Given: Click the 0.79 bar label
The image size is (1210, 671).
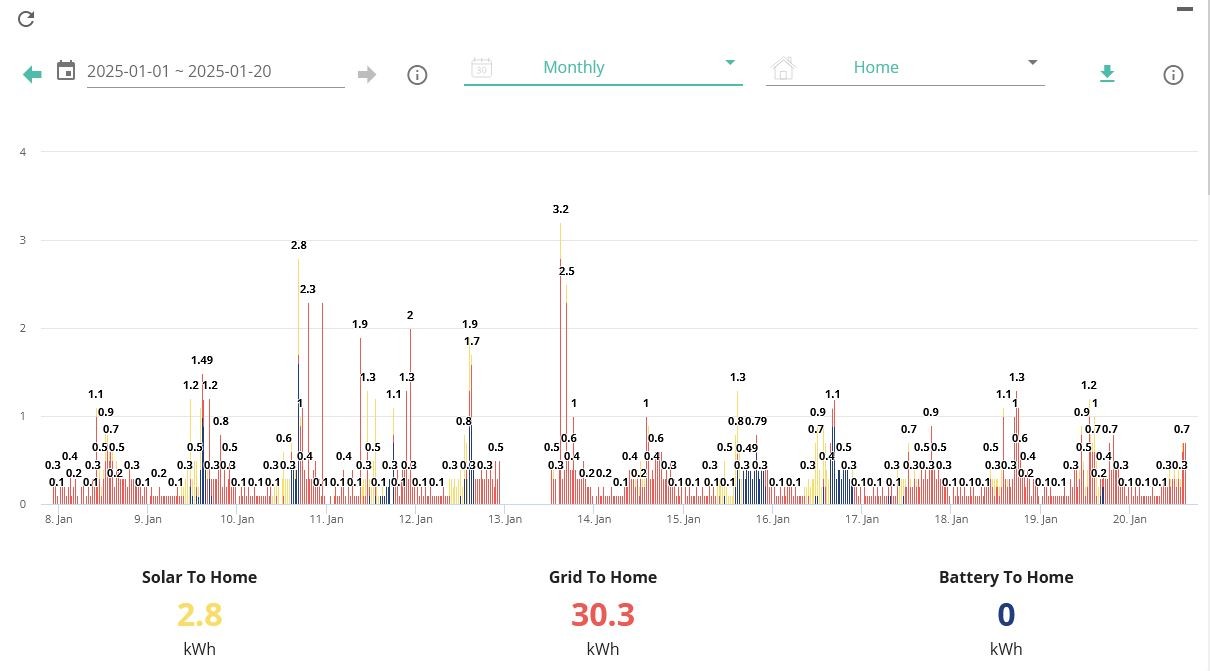Looking at the screenshot, I should pos(756,421).
